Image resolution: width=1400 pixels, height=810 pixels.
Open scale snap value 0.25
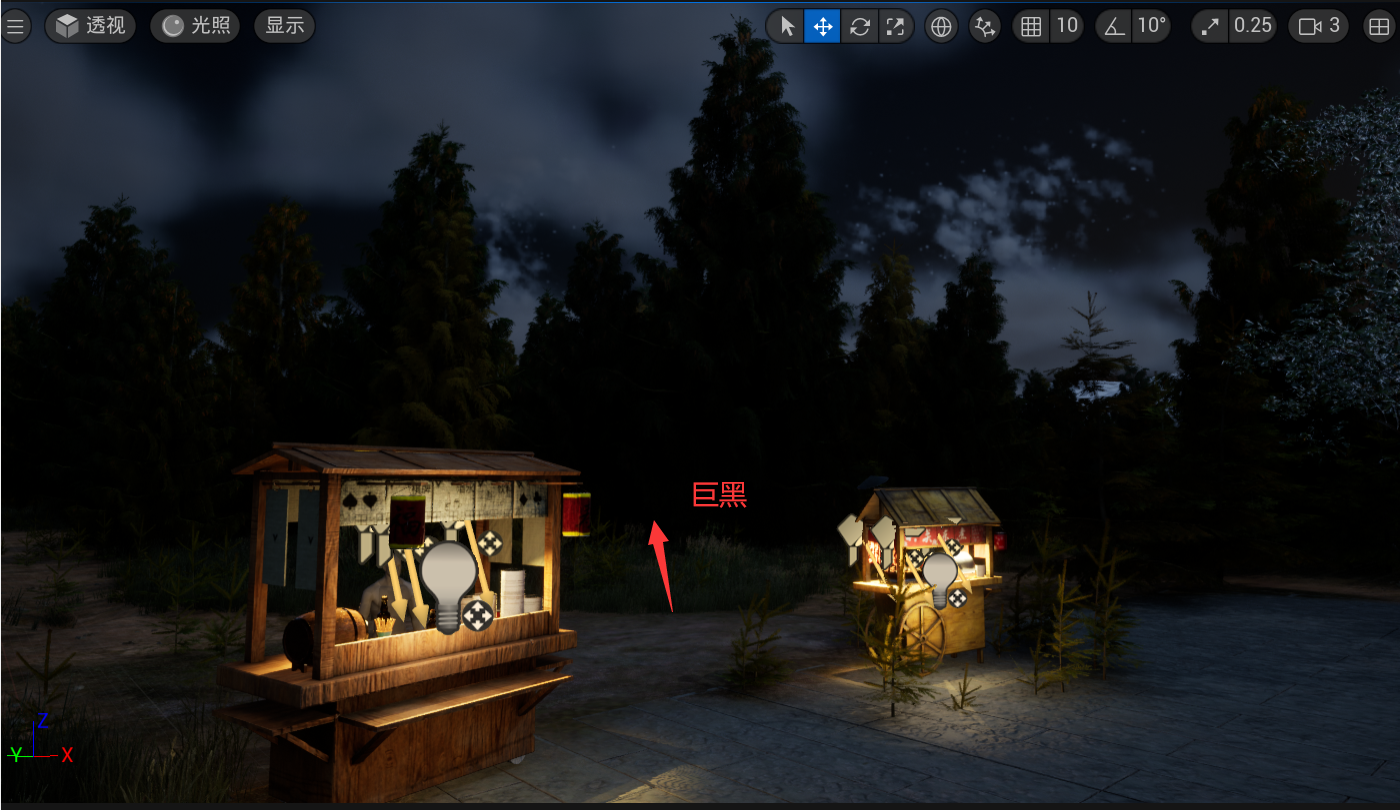[x=1253, y=26]
